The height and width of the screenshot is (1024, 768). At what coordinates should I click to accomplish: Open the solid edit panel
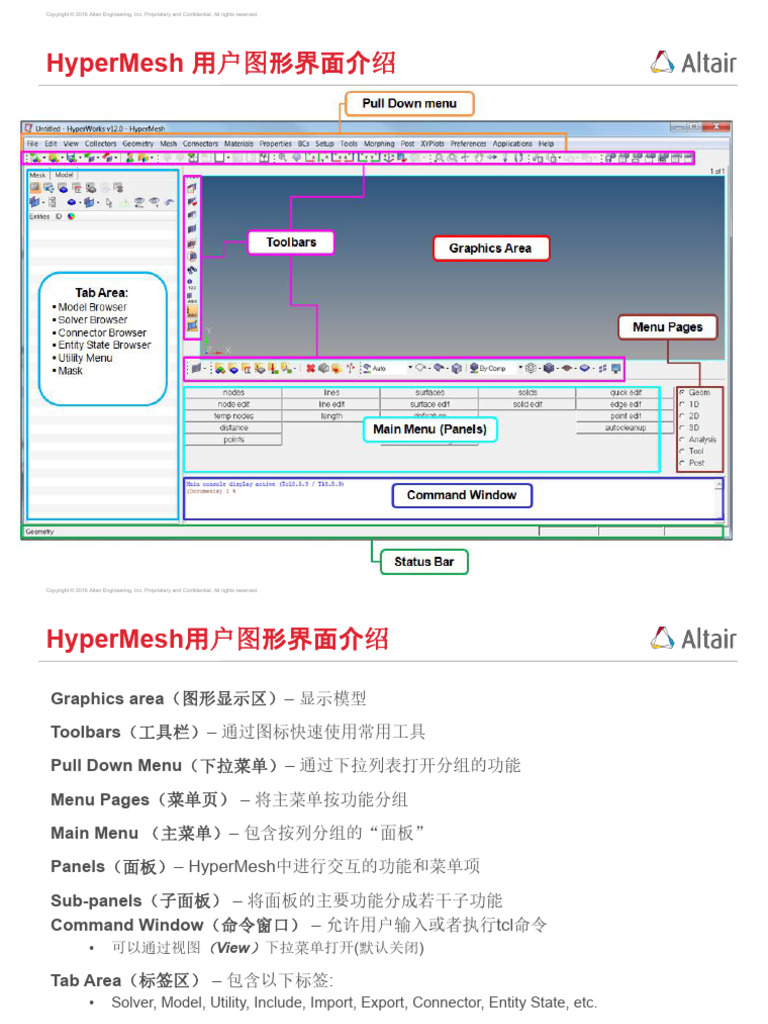click(528, 404)
